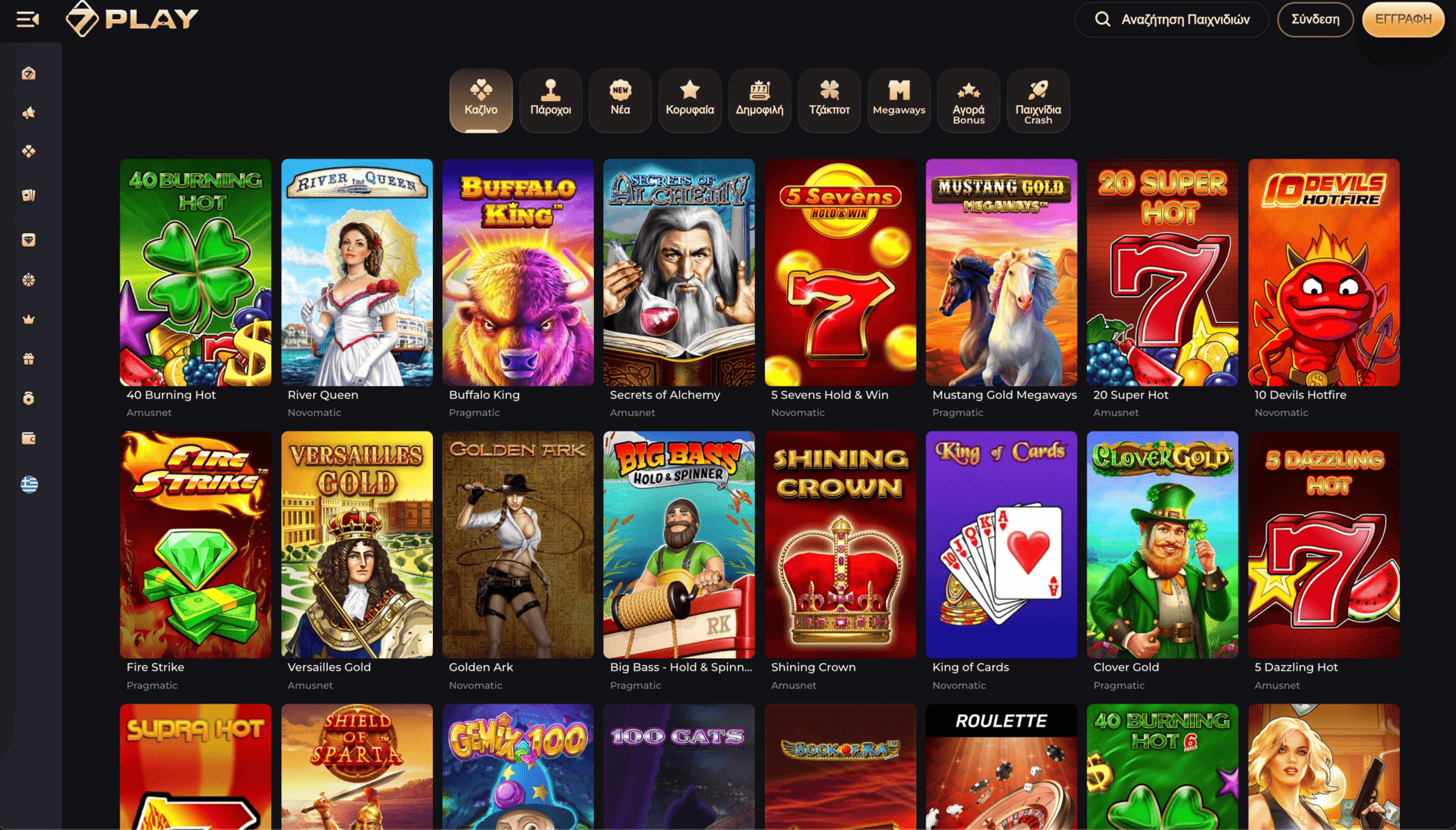
Task: Select the Megaways tab
Action: tap(899, 100)
